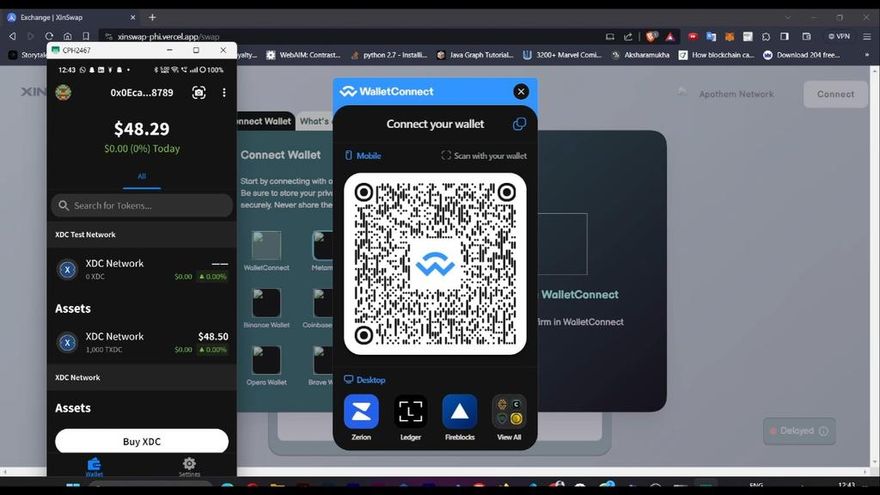Open the XDC Network 0 XDC row

tap(141, 269)
